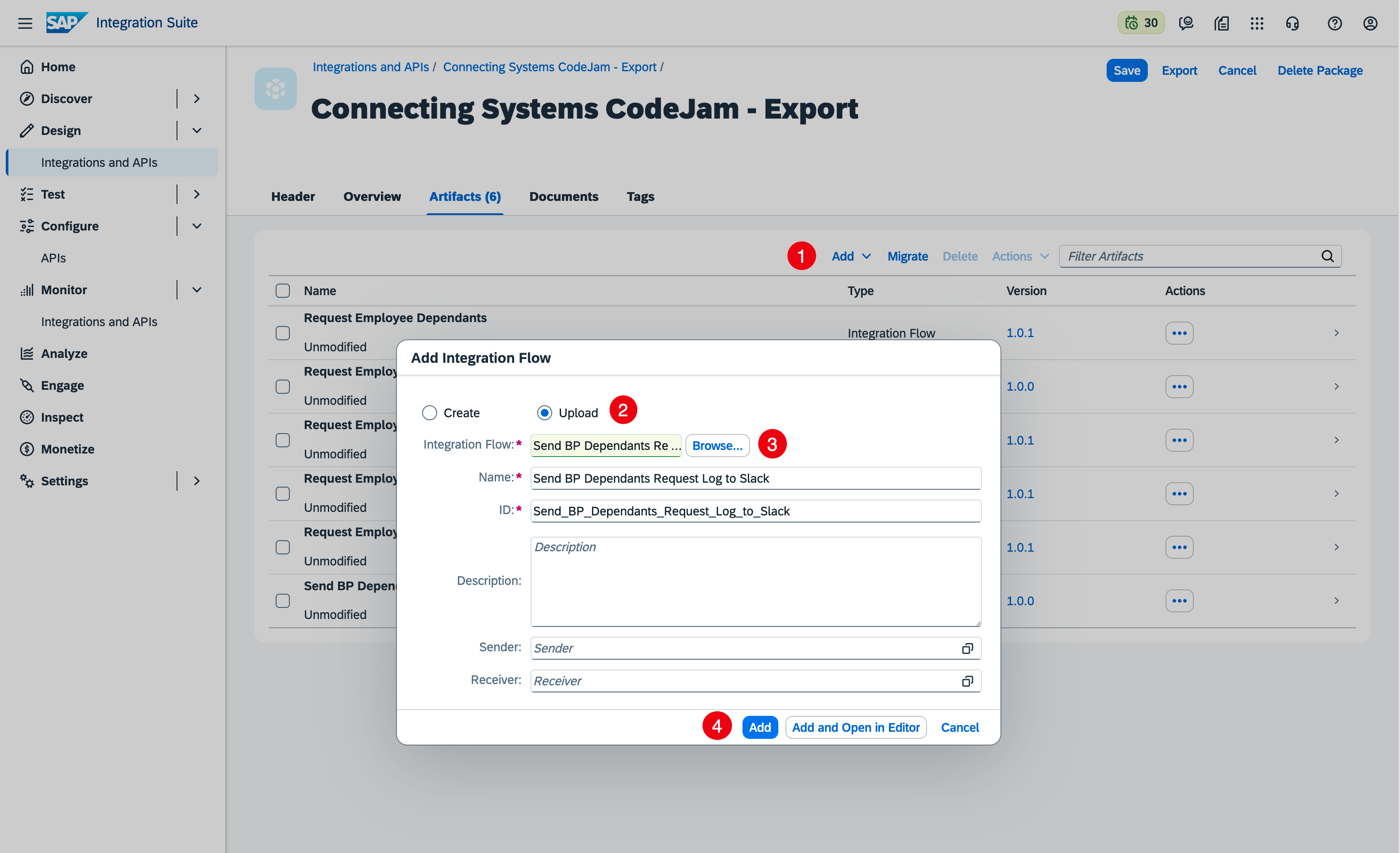Go to Home in sidebar
Viewport: 1400px width, 853px height.
coord(58,66)
